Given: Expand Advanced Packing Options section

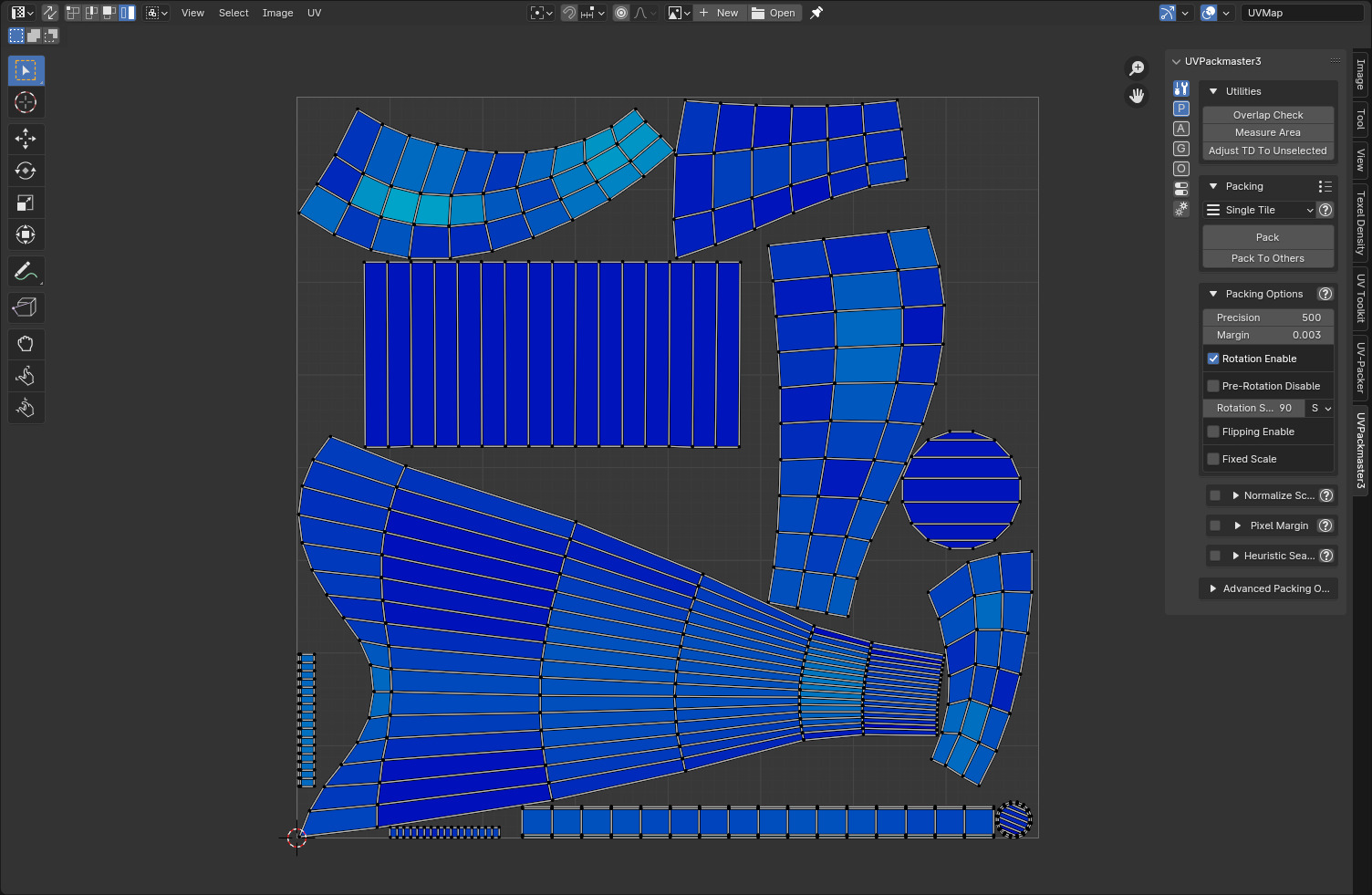Looking at the screenshot, I should [1212, 588].
